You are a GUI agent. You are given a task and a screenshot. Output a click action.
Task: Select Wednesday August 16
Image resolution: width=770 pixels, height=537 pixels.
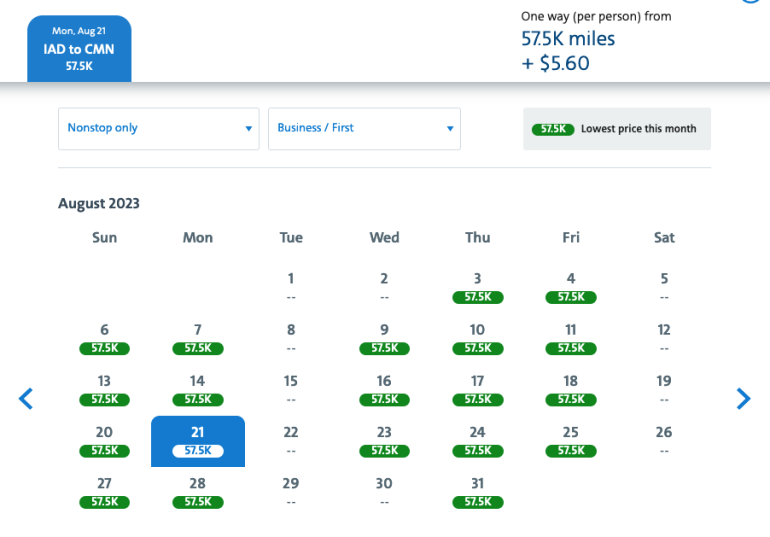coord(384,389)
